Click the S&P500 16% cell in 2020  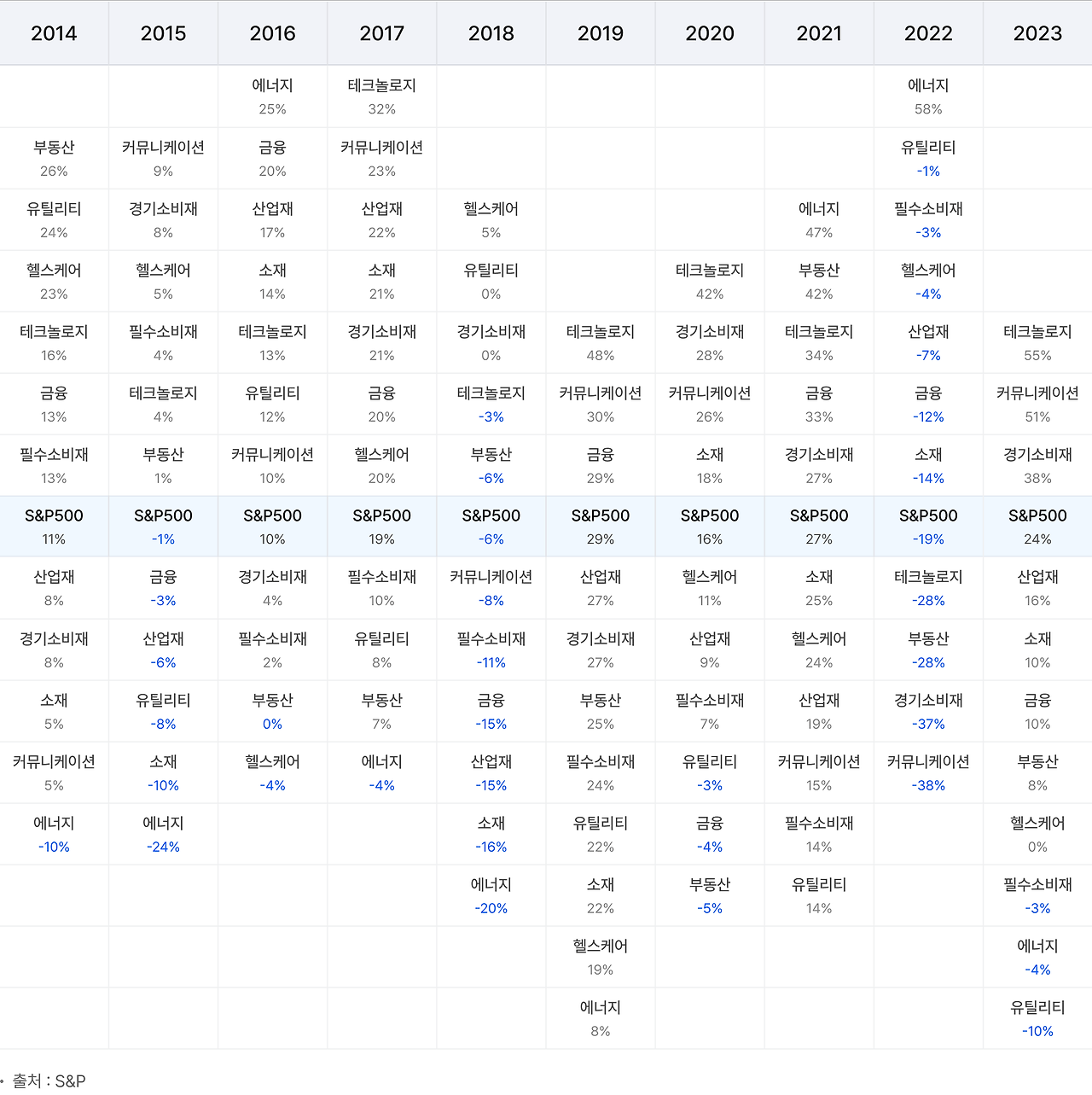[709, 527]
